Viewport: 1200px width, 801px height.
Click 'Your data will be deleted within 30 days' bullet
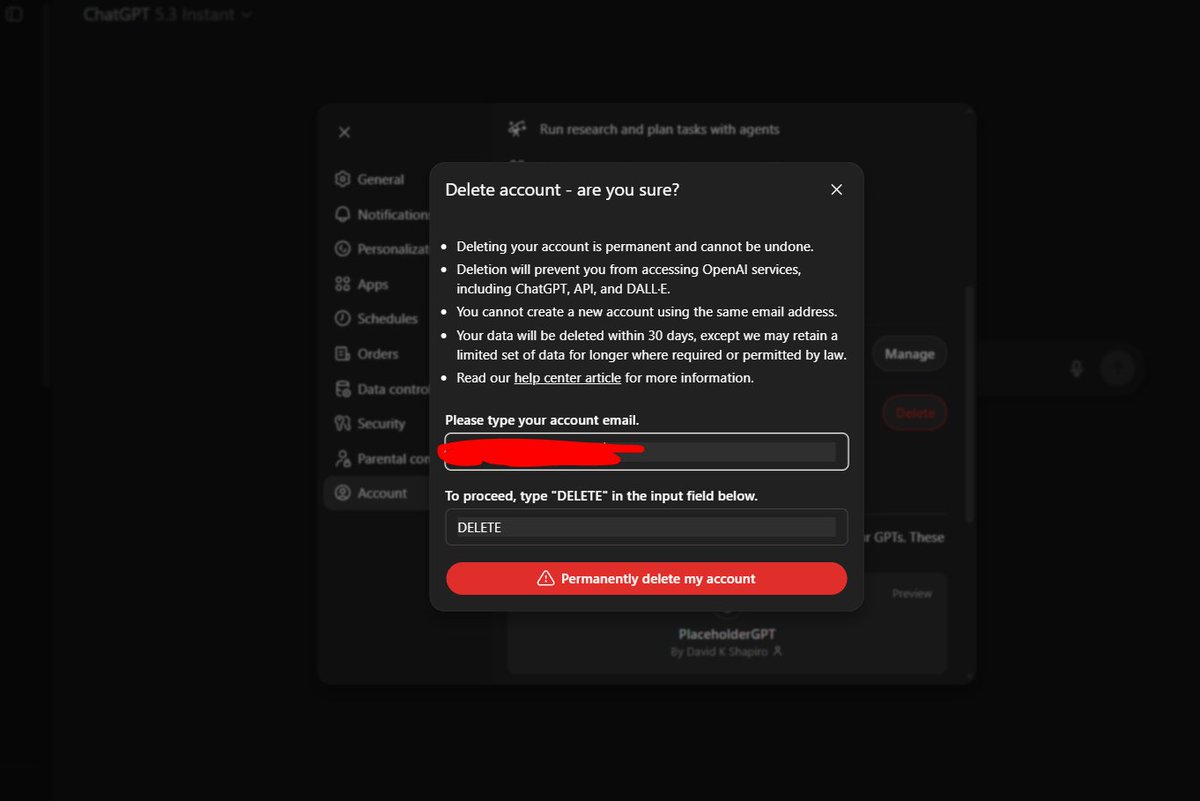[651, 345]
